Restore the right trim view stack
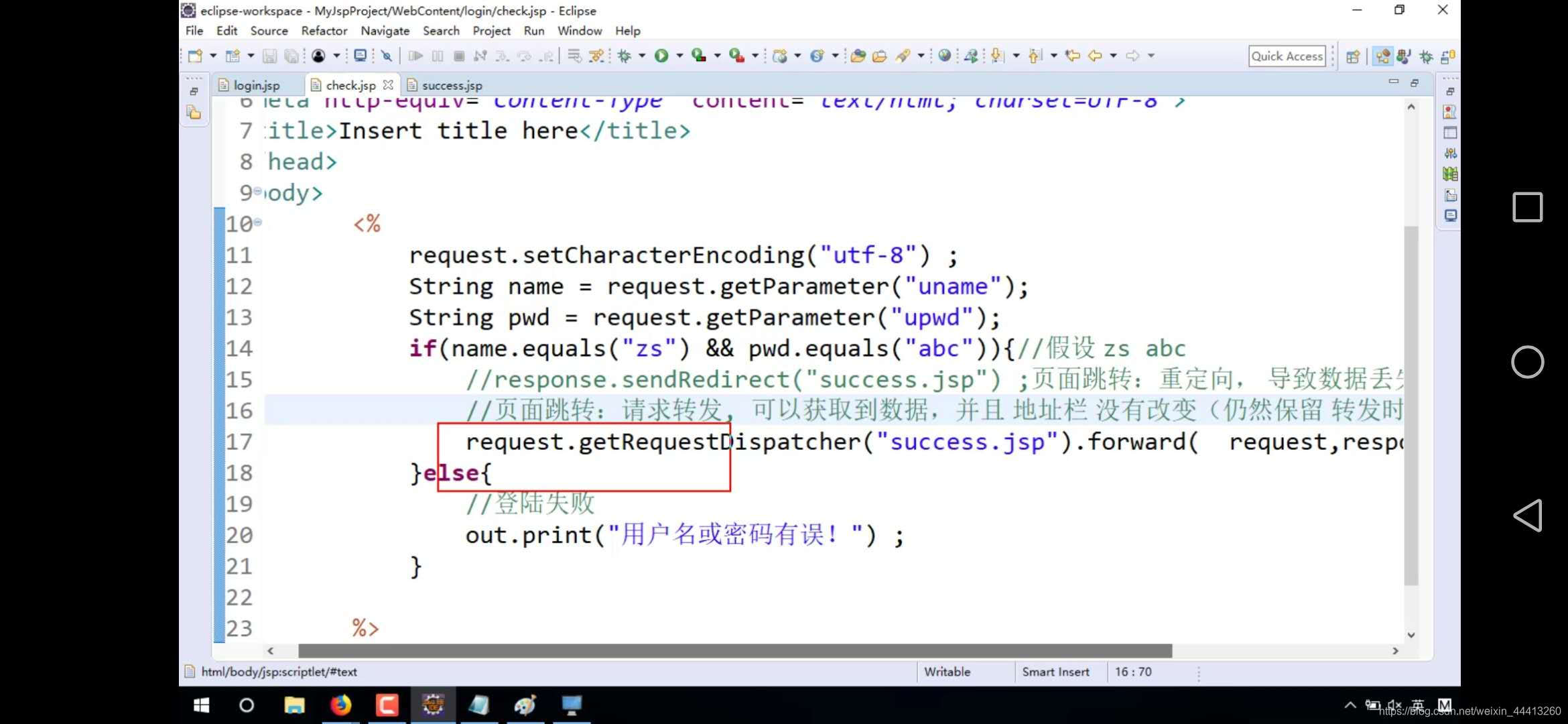This screenshot has width=1568, height=724. click(x=1450, y=91)
